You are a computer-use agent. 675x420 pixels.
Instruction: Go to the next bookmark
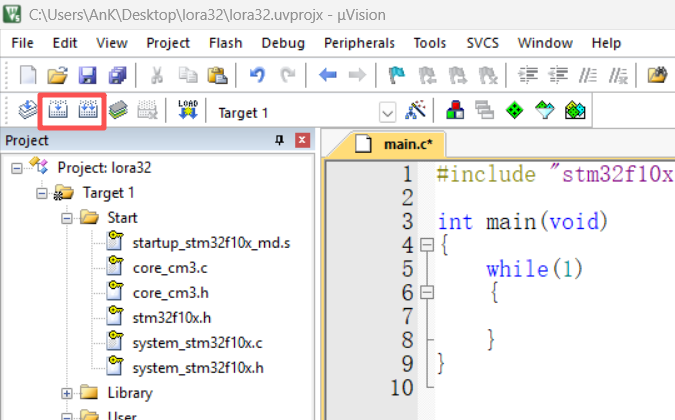(457, 75)
